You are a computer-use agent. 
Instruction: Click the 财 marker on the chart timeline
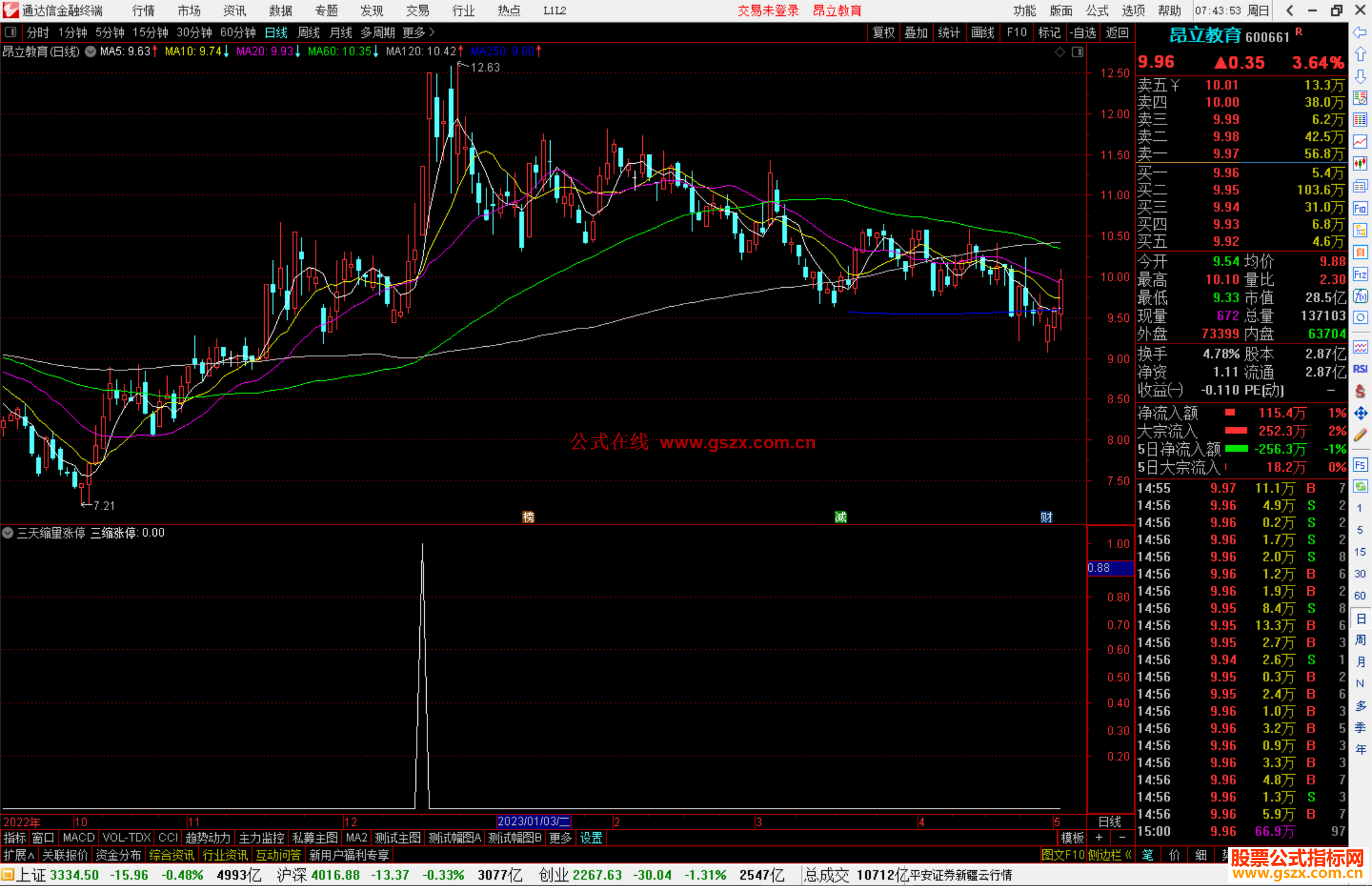pos(1046,517)
